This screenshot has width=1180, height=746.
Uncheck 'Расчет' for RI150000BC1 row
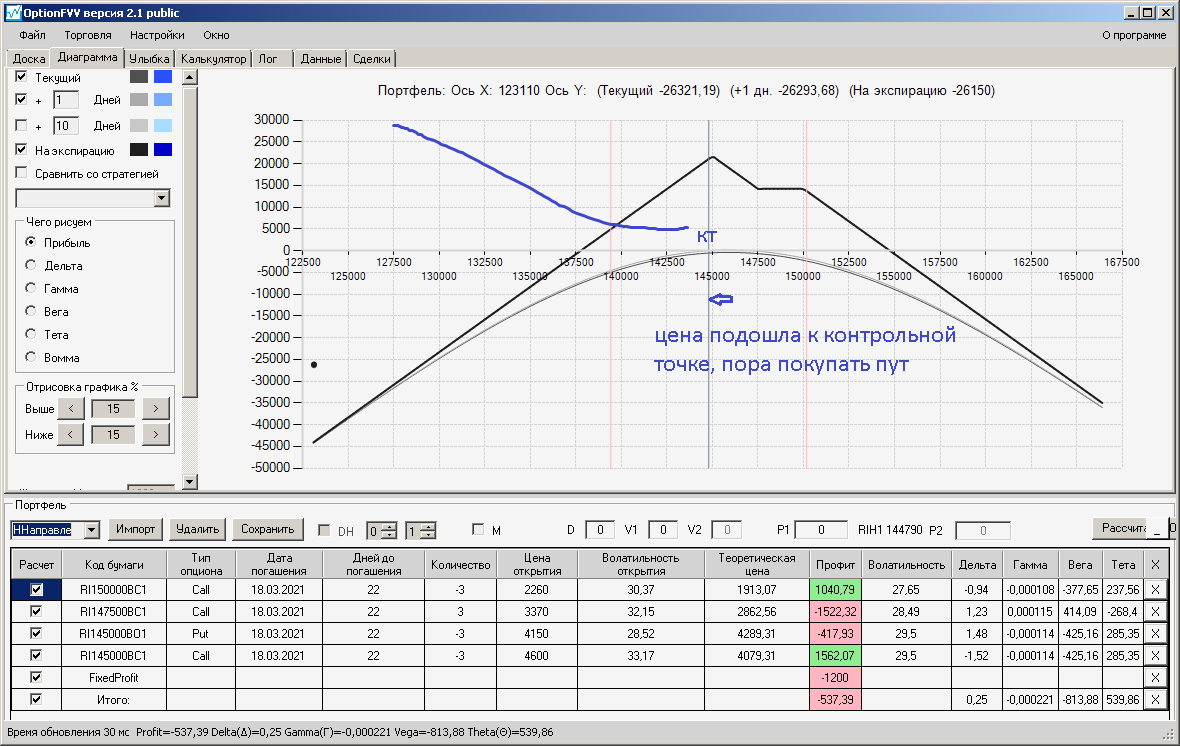click(36, 589)
